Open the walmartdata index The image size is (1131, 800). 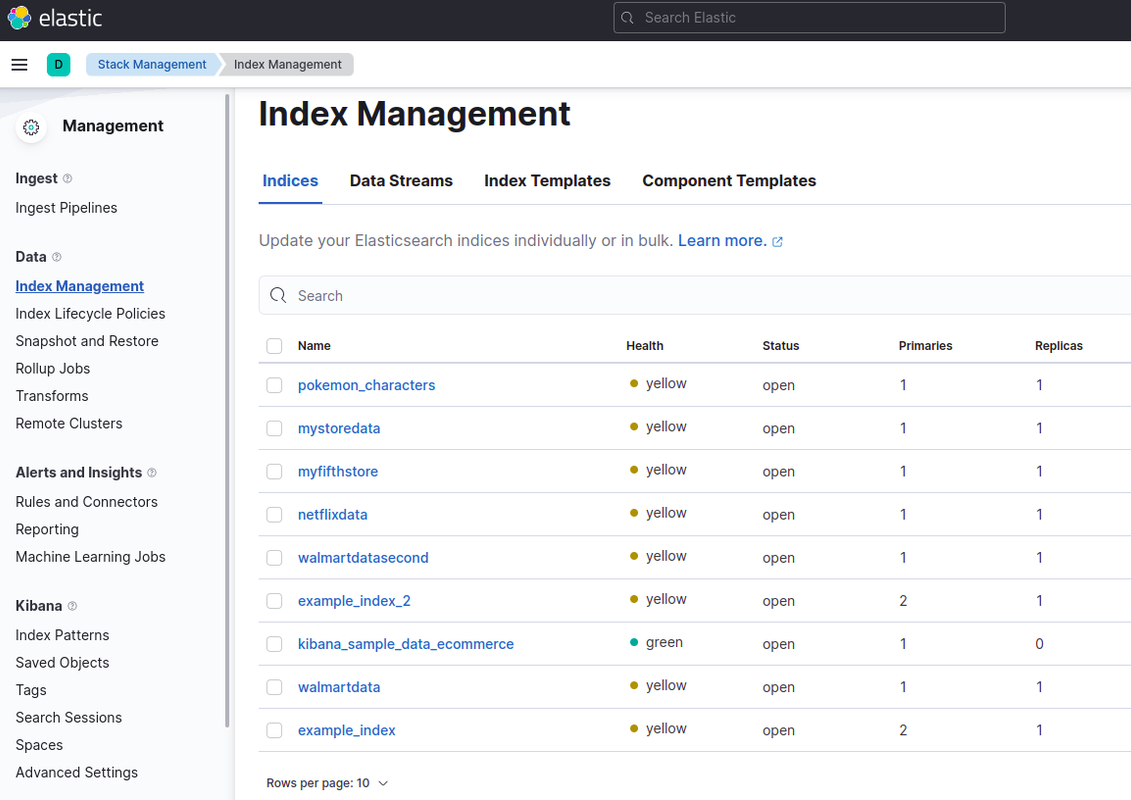(x=339, y=687)
